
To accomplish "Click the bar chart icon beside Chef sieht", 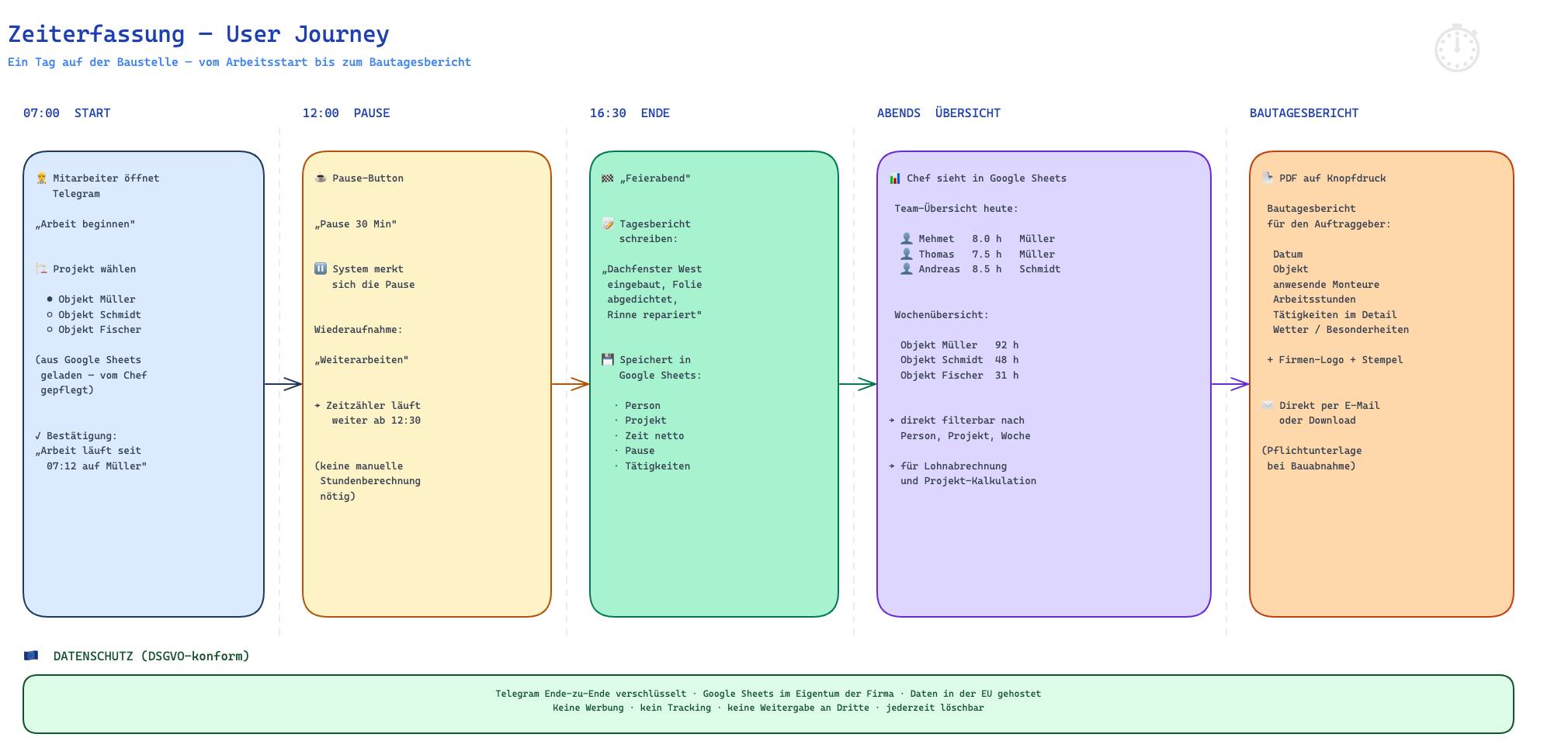I will click(x=895, y=178).
